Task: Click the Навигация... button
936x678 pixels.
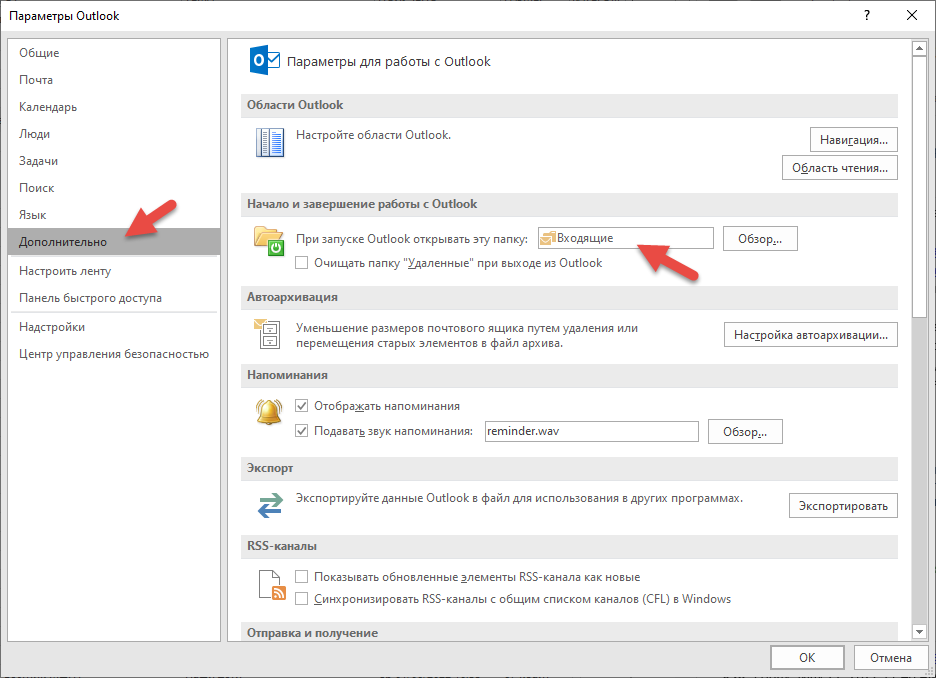Action: coord(854,140)
